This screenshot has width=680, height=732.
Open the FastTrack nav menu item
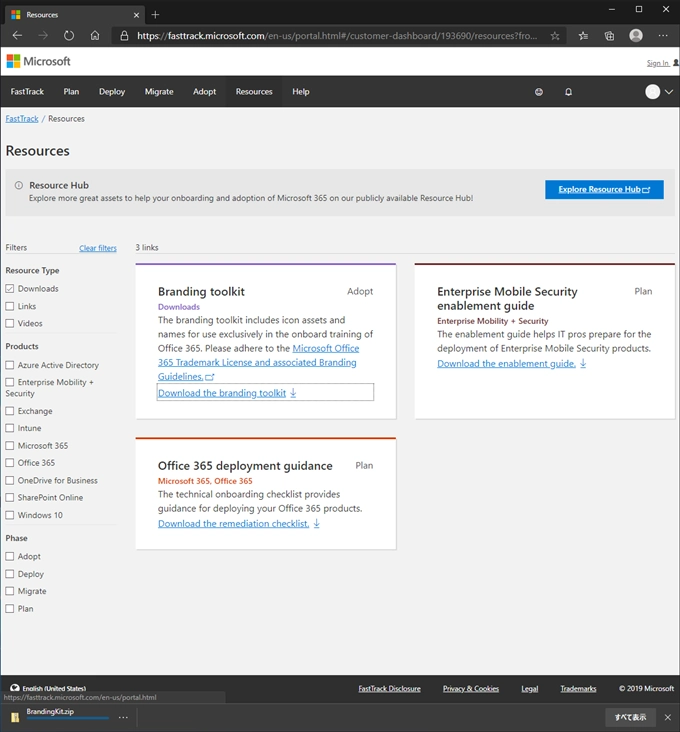(x=27, y=92)
